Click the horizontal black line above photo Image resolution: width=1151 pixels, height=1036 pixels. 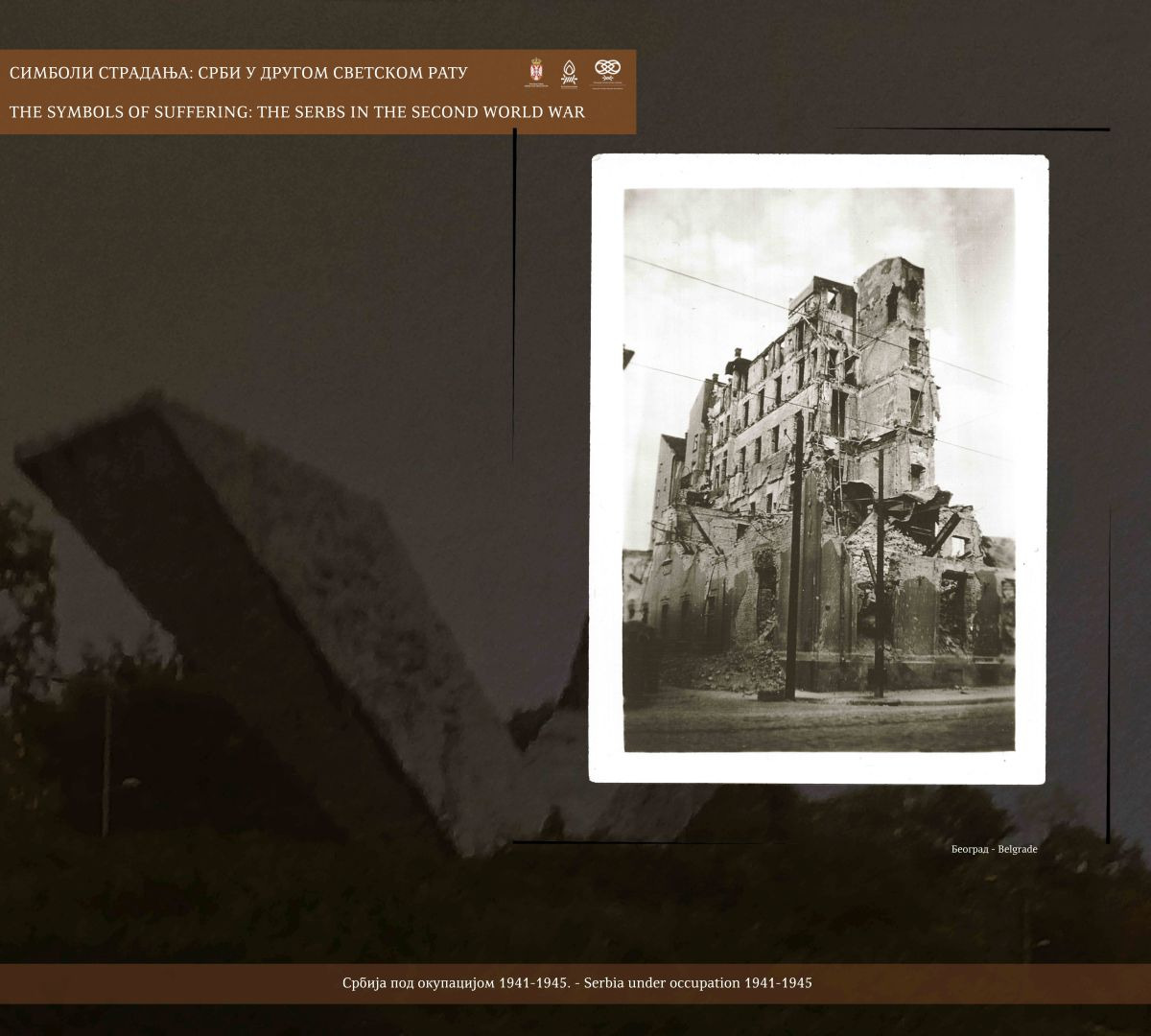[969, 129]
